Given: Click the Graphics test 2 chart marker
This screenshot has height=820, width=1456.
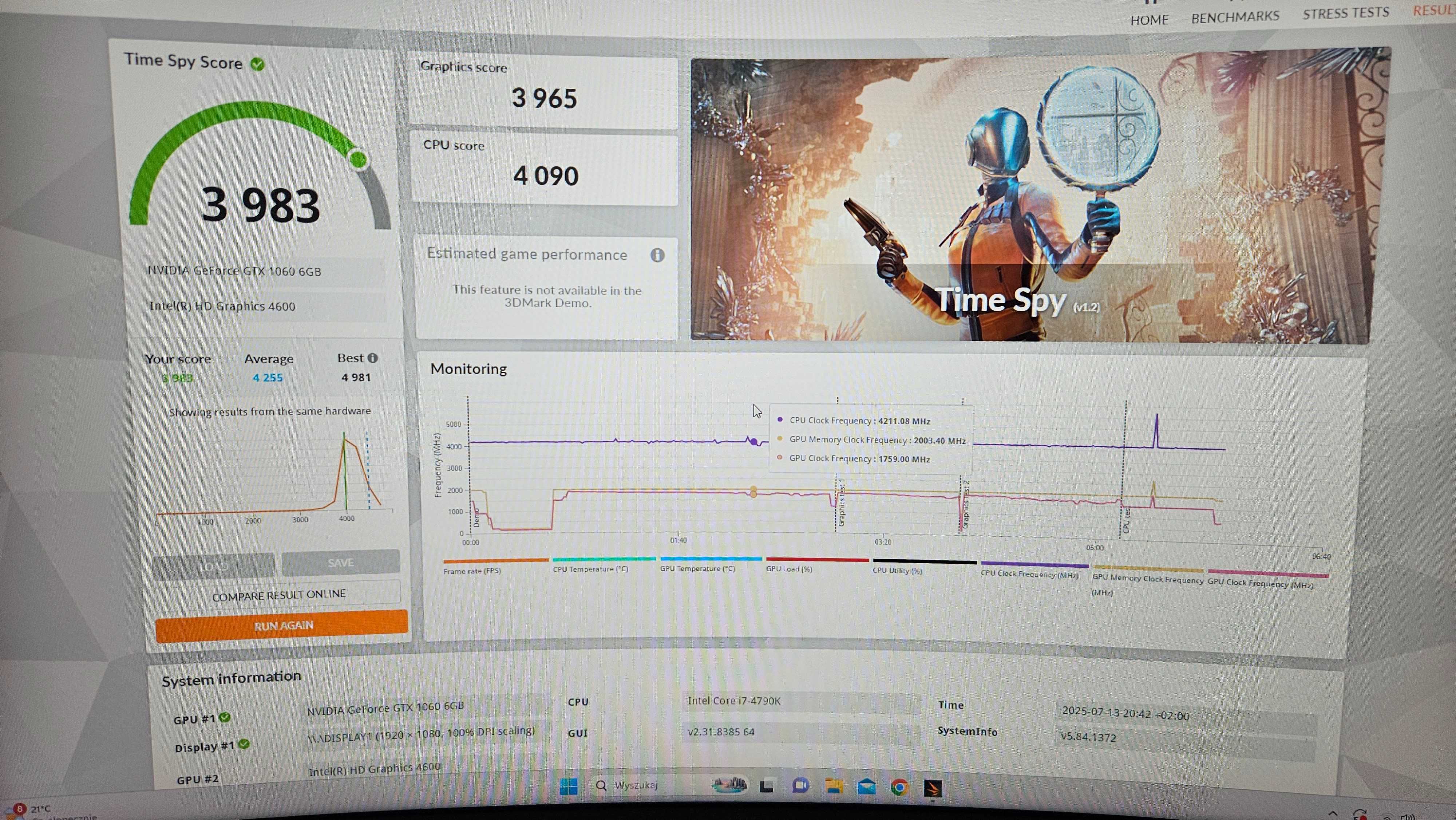Looking at the screenshot, I should pyautogui.click(x=965, y=504).
